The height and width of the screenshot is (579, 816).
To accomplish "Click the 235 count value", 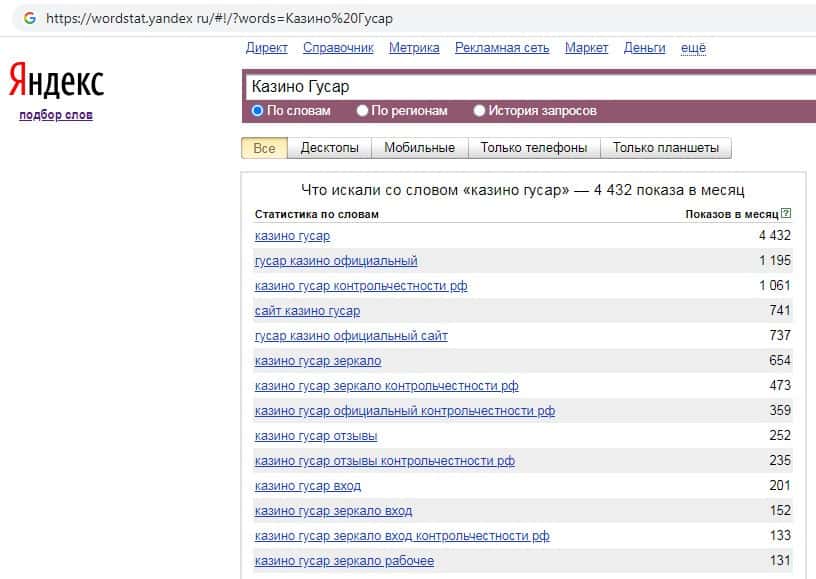I will 780,460.
